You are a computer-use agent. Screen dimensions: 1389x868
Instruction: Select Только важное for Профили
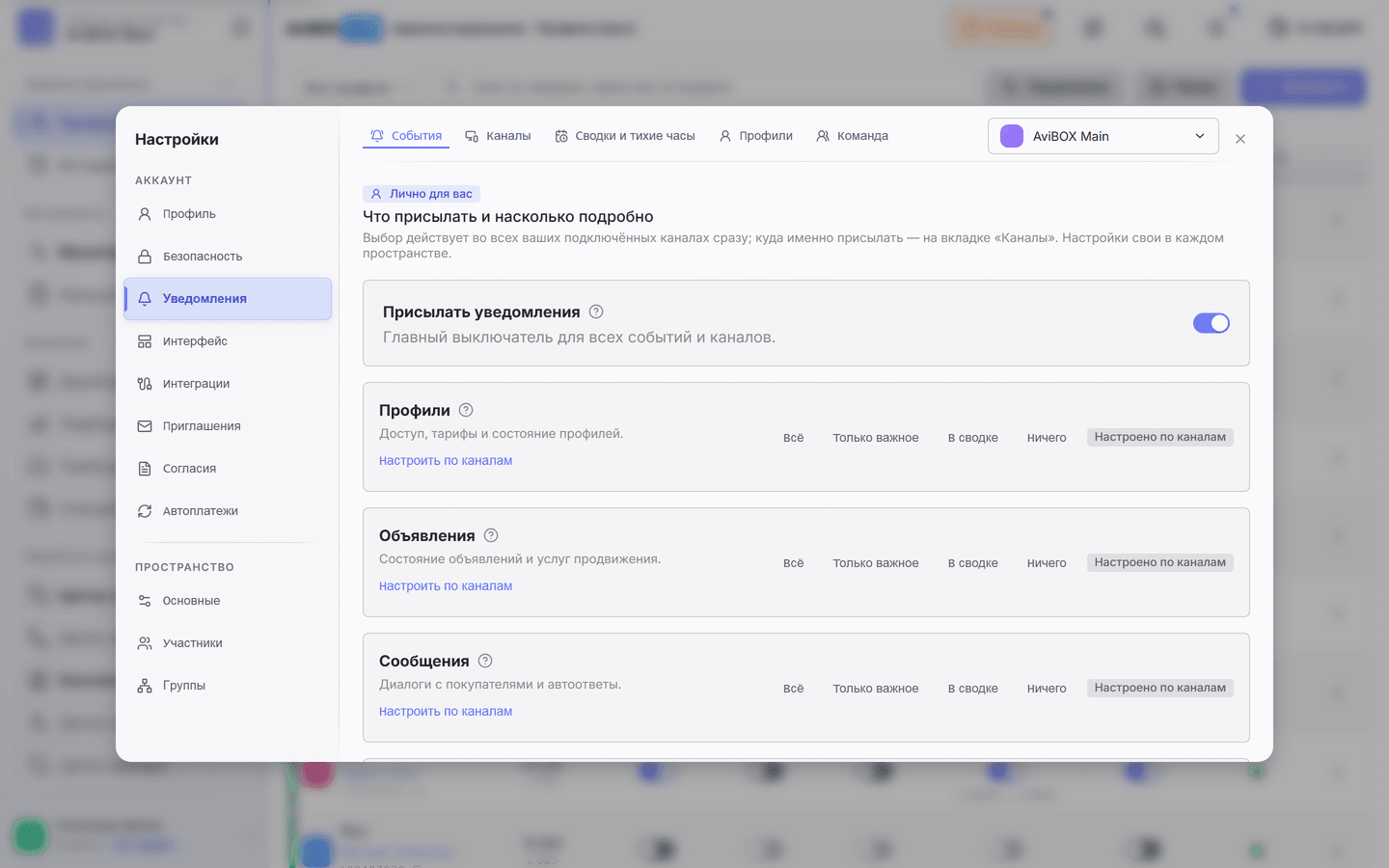click(876, 438)
